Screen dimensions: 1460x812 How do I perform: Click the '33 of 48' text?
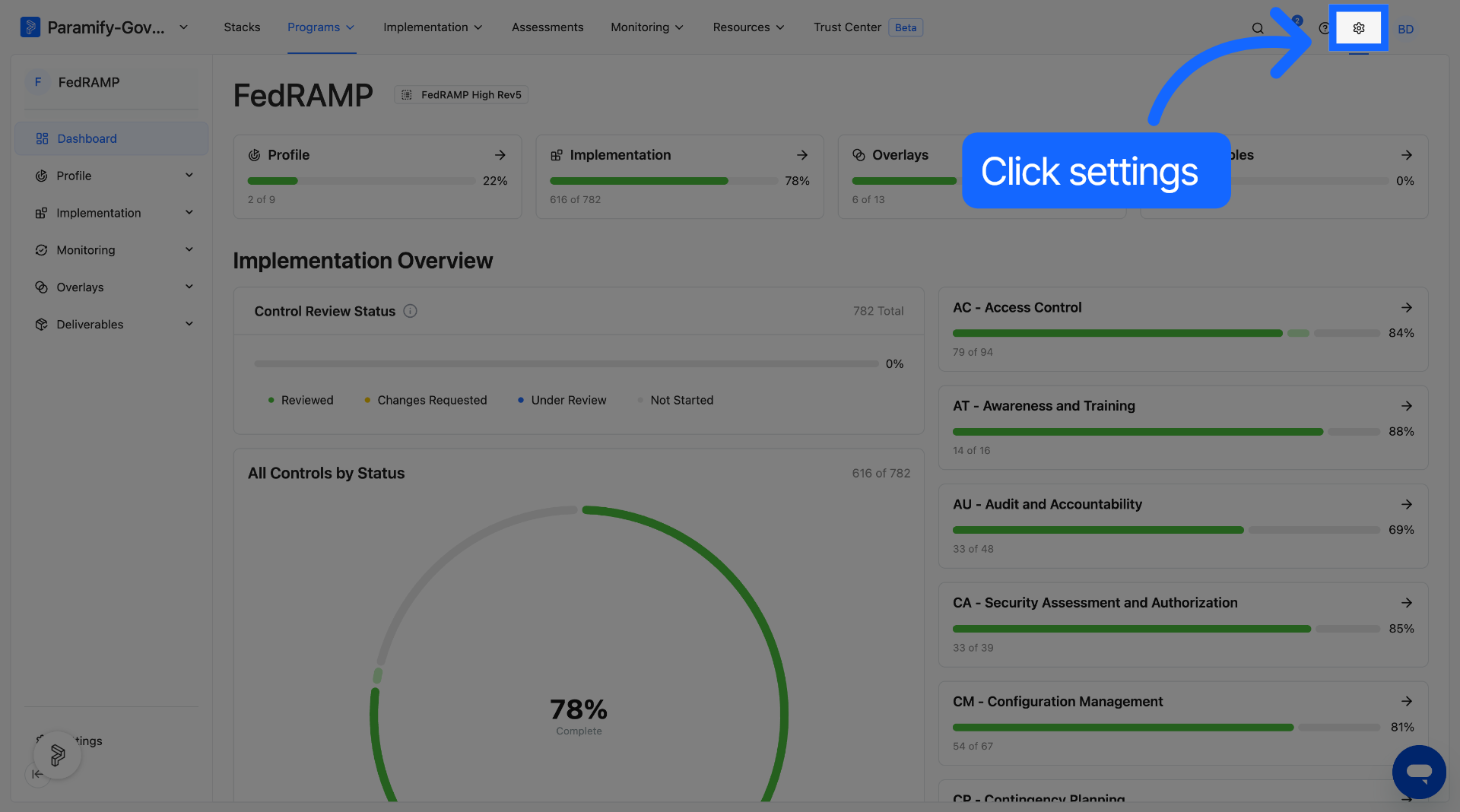pos(973,549)
